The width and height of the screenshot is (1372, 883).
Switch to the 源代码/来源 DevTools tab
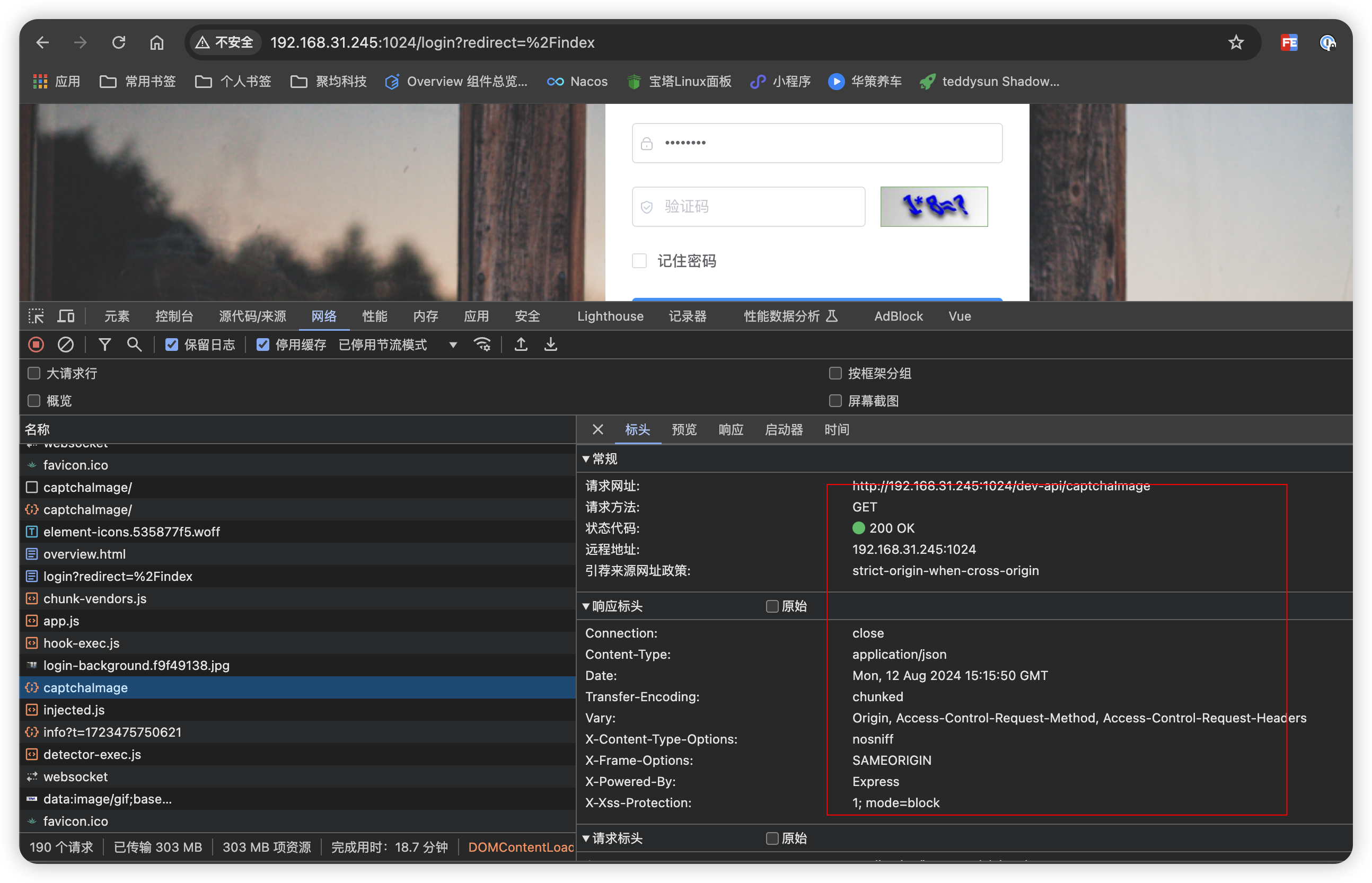click(252, 316)
